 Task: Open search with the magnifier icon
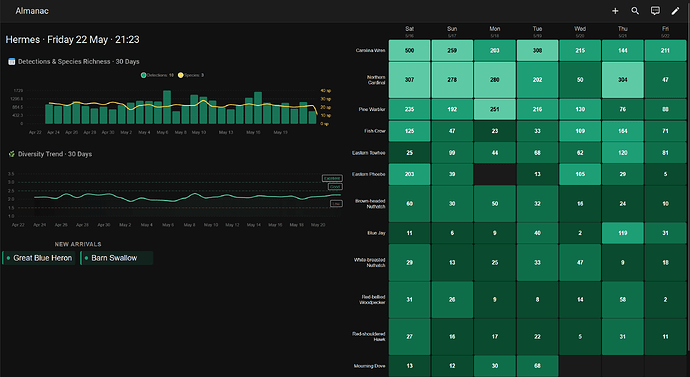(x=635, y=11)
